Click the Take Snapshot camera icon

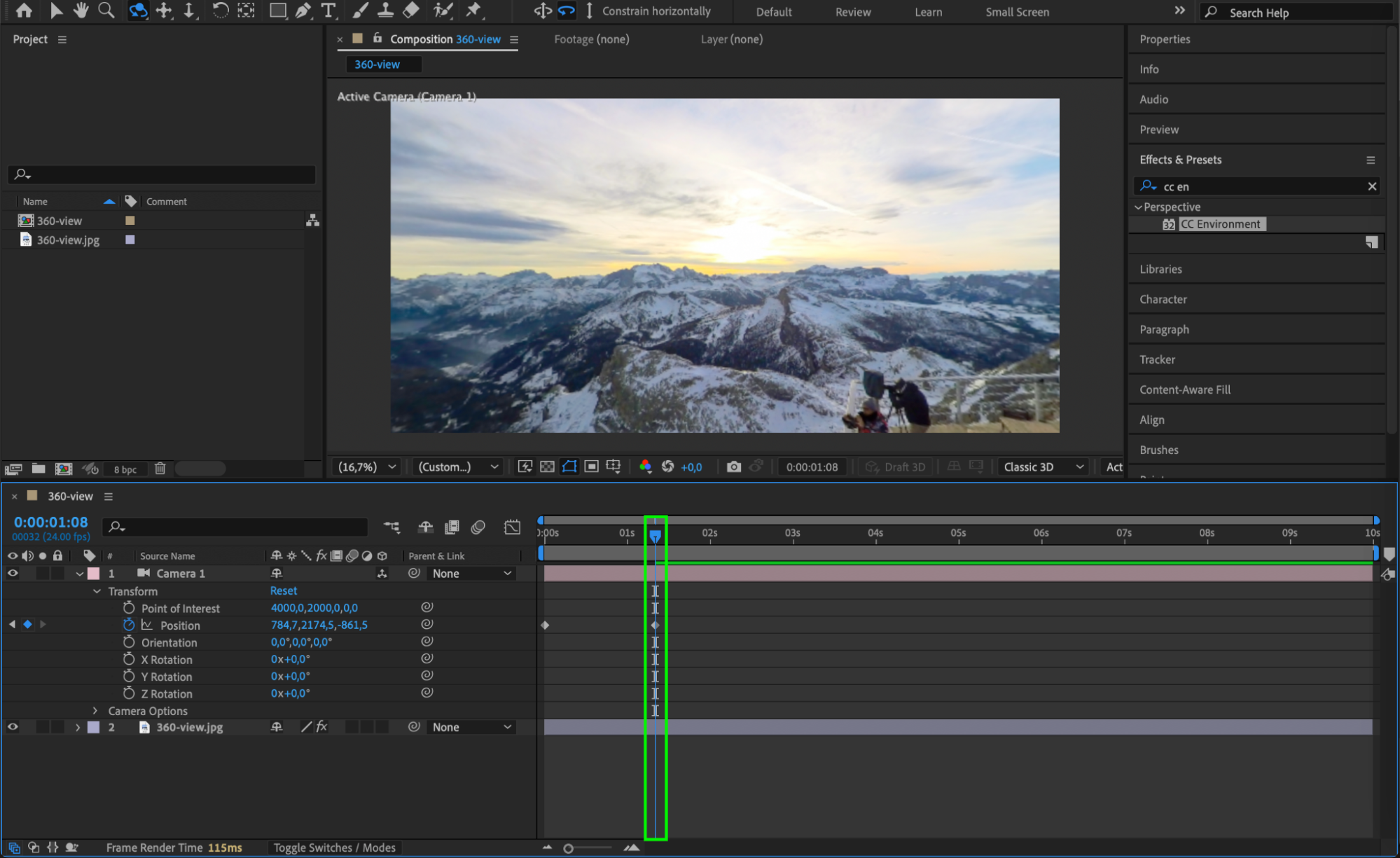(733, 466)
